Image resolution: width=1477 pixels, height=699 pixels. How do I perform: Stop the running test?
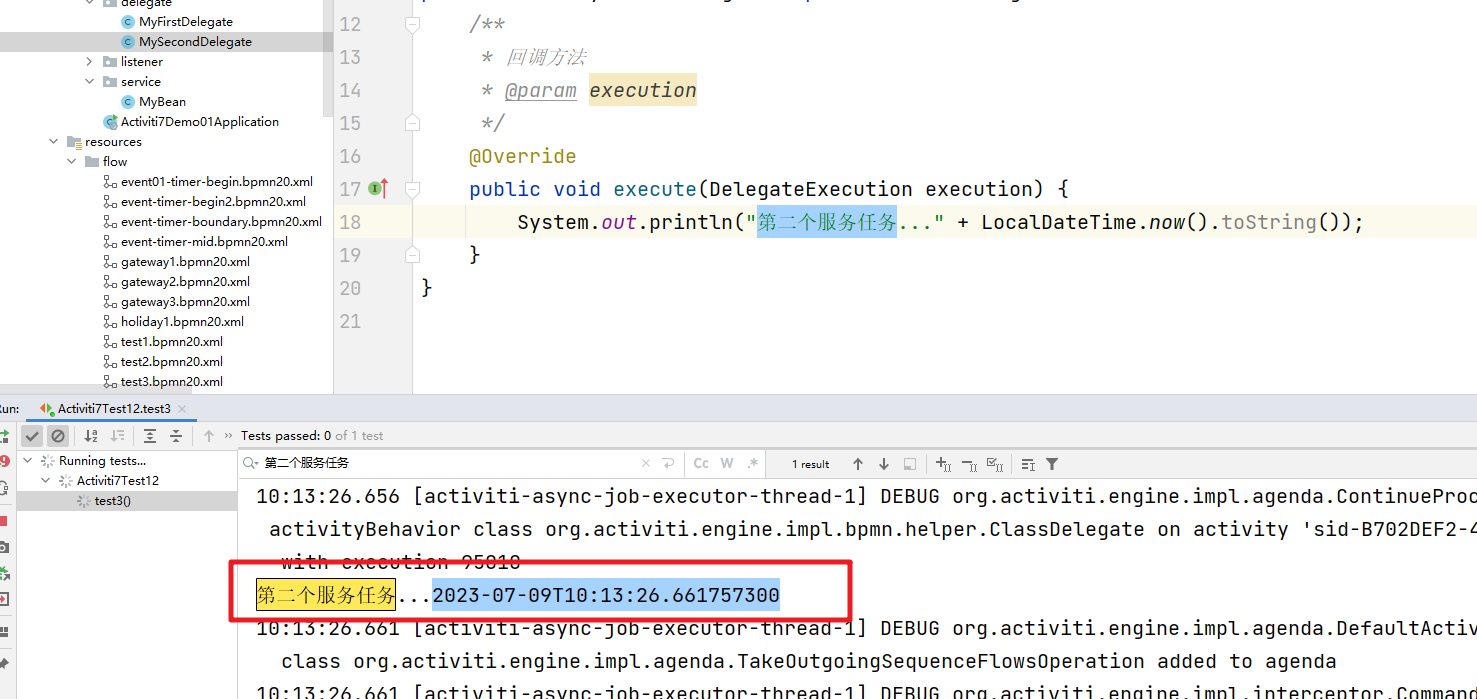4,521
